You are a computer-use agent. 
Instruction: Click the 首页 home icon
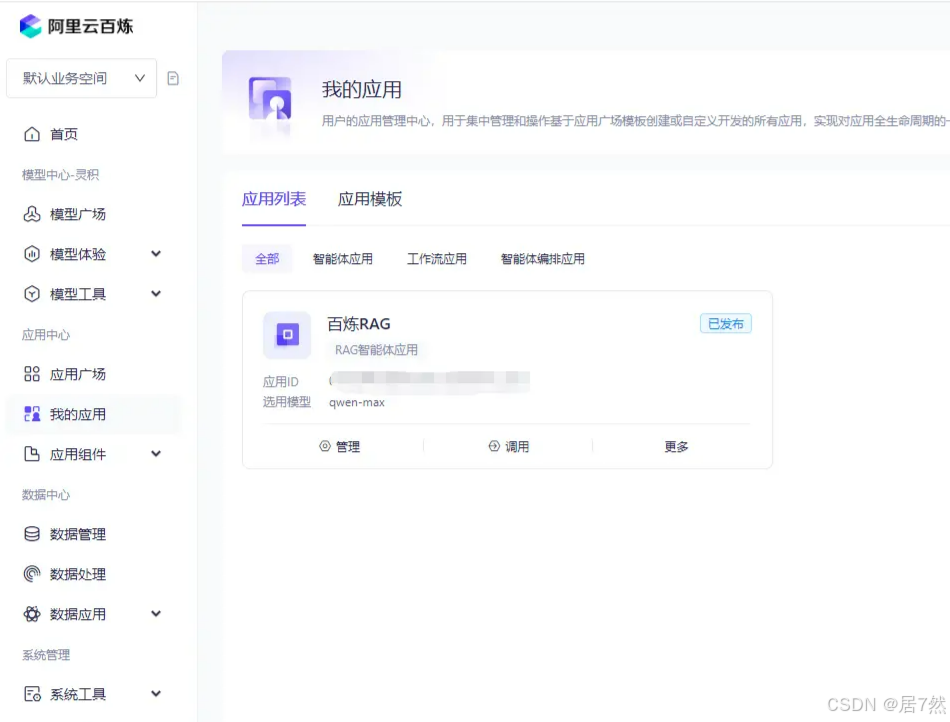[32, 134]
